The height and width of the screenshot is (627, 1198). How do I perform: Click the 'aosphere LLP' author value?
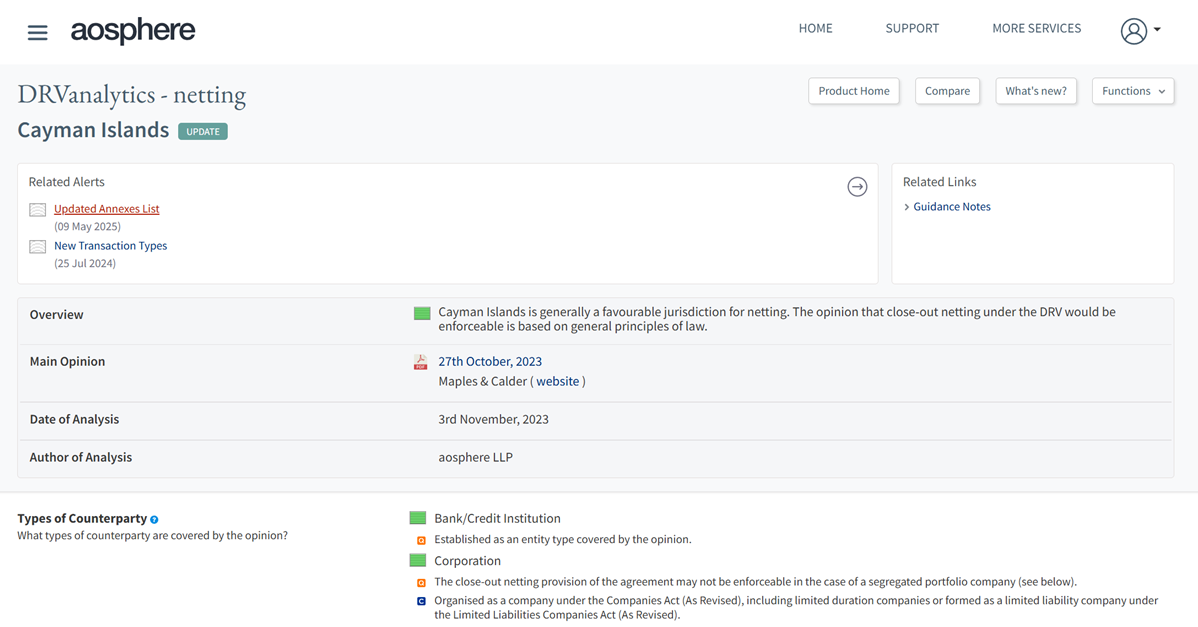[475, 457]
